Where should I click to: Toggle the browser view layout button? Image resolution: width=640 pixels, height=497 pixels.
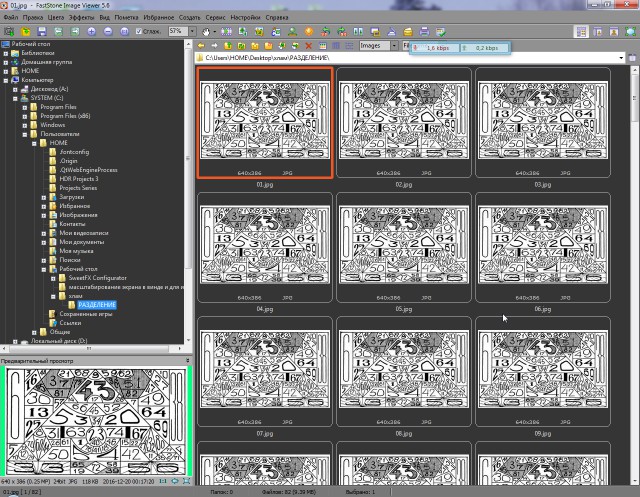click(x=581, y=32)
